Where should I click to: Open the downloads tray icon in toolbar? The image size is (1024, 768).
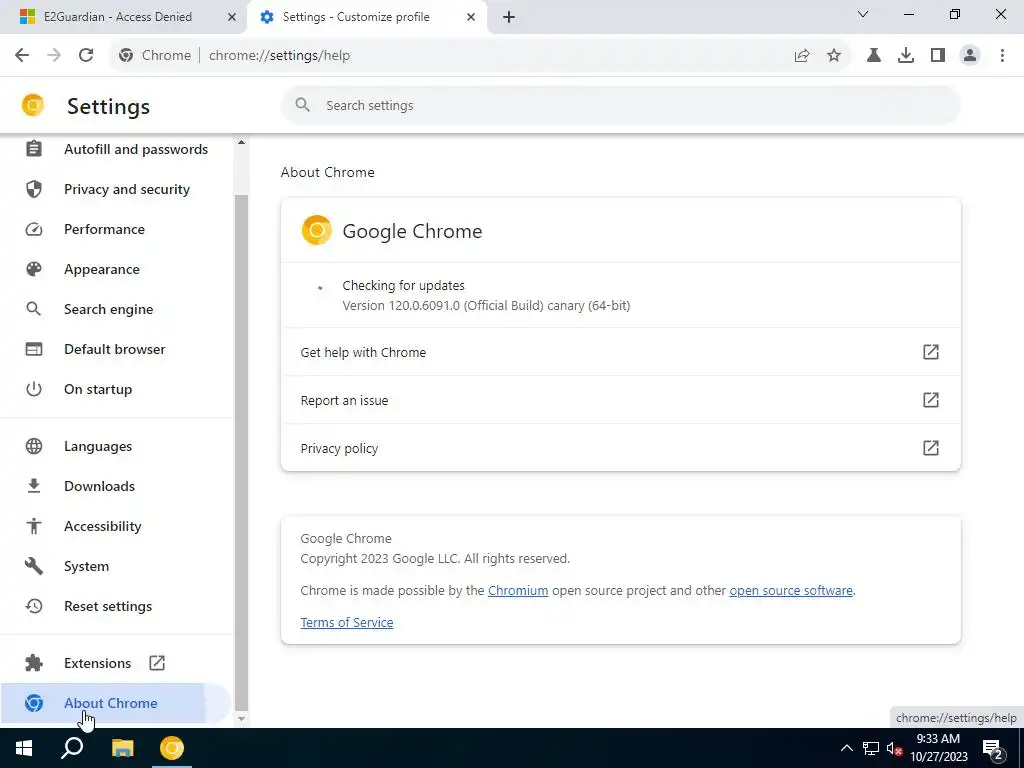(906, 56)
